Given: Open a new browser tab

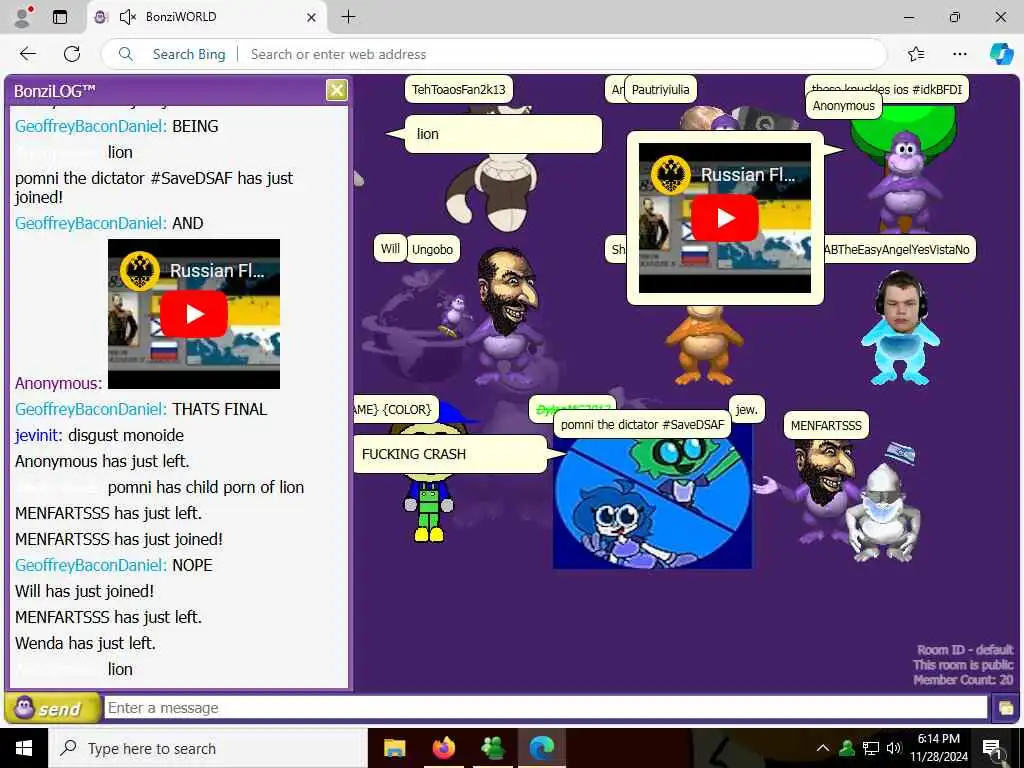Looking at the screenshot, I should [x=349, y=17].
